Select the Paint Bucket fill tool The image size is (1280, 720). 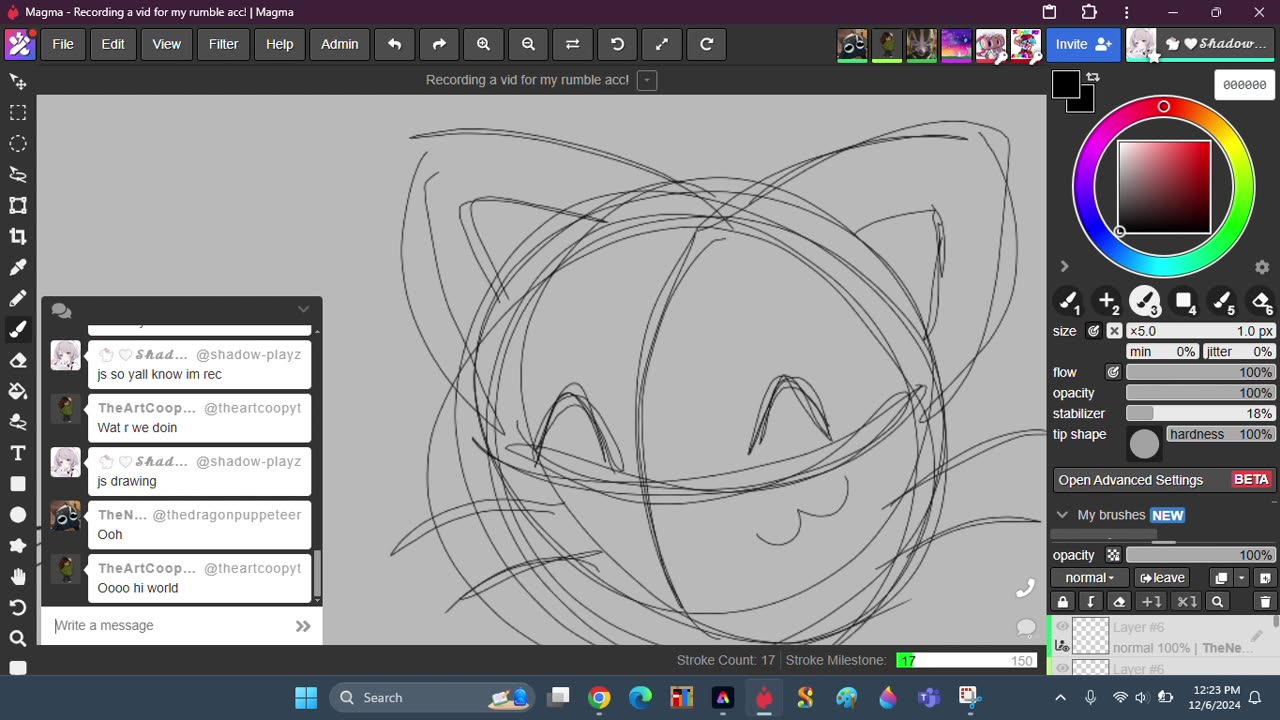18,391
